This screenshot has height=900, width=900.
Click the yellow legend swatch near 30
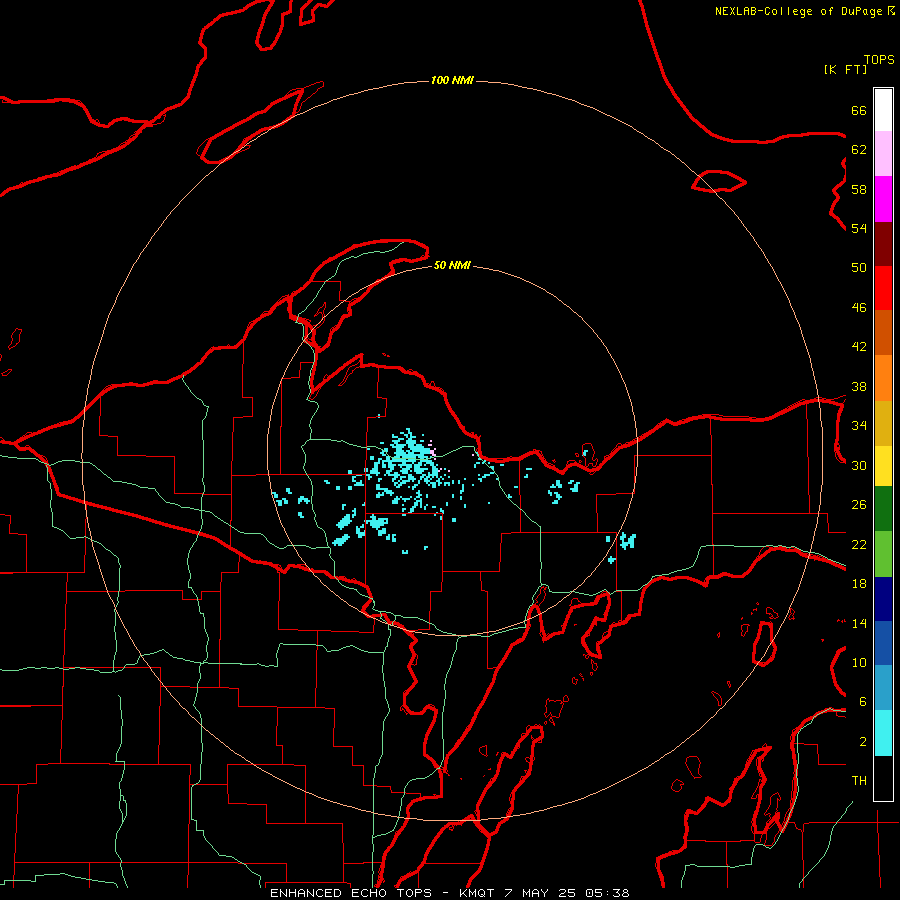click(x=883, y=466)
